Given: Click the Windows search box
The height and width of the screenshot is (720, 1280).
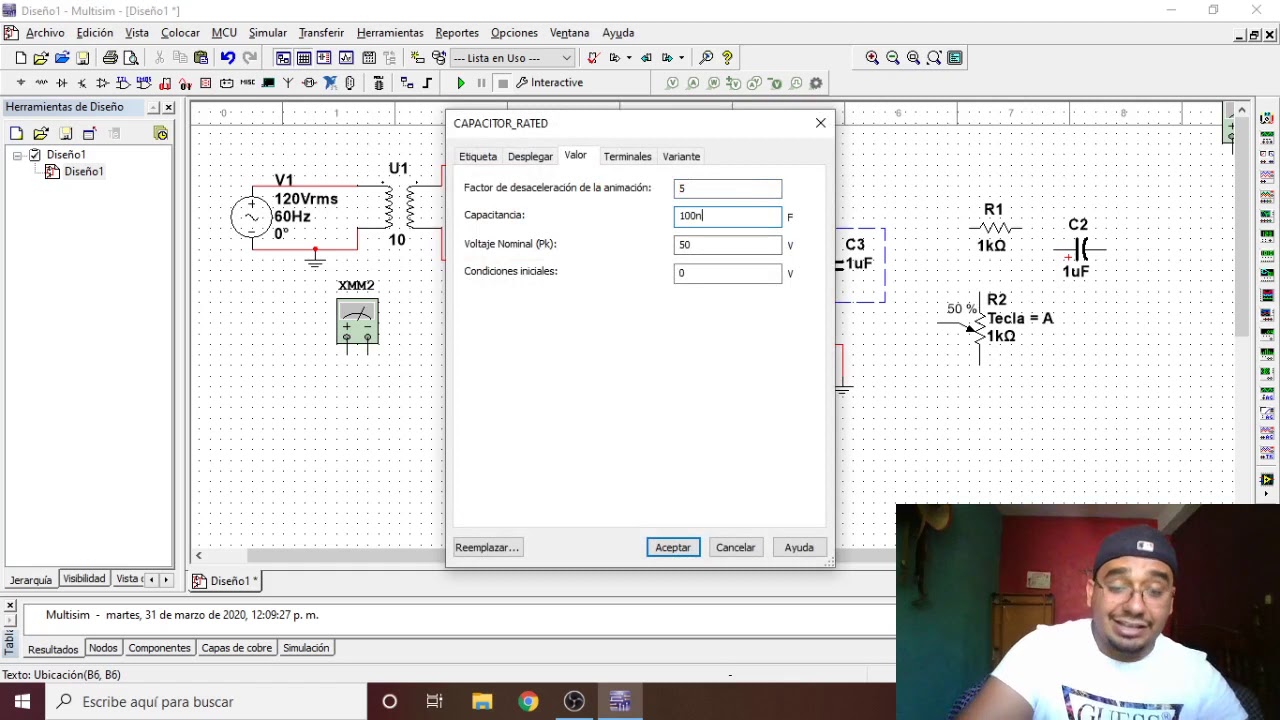Looking at the screenshot, I should (205, 702).
